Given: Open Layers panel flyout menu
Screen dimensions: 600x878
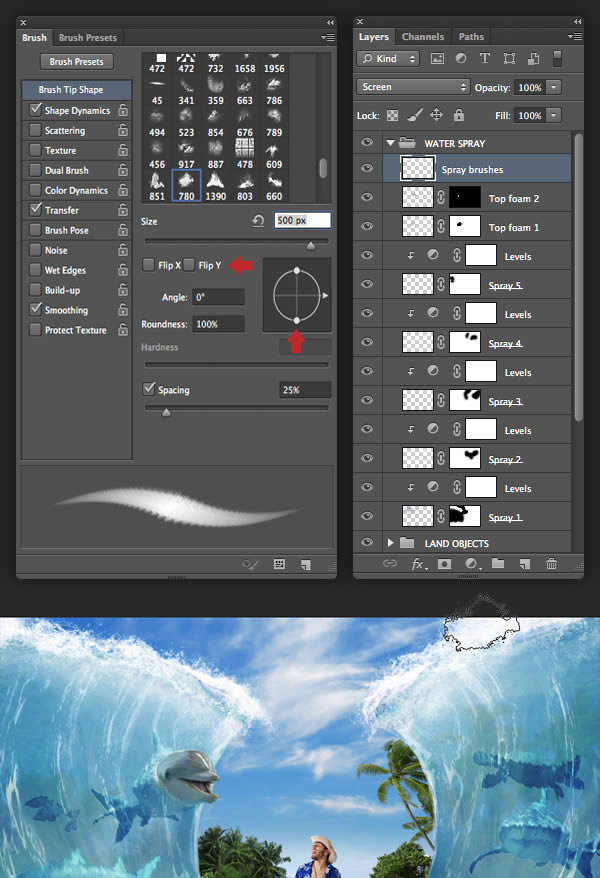Looking at the screenshot, I should tap(574, 36).
